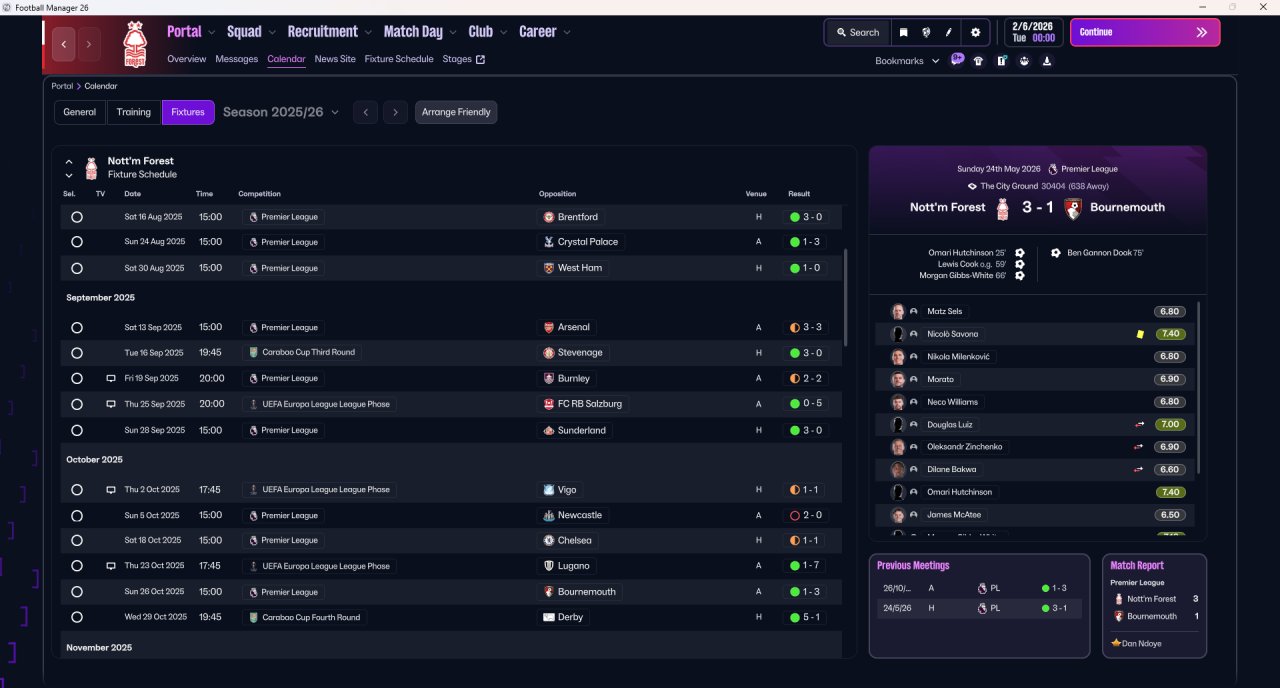The image size is (1280, 688).
Task: Click the up chevron beside Nott'm Forest
Action: pos(69,162)
